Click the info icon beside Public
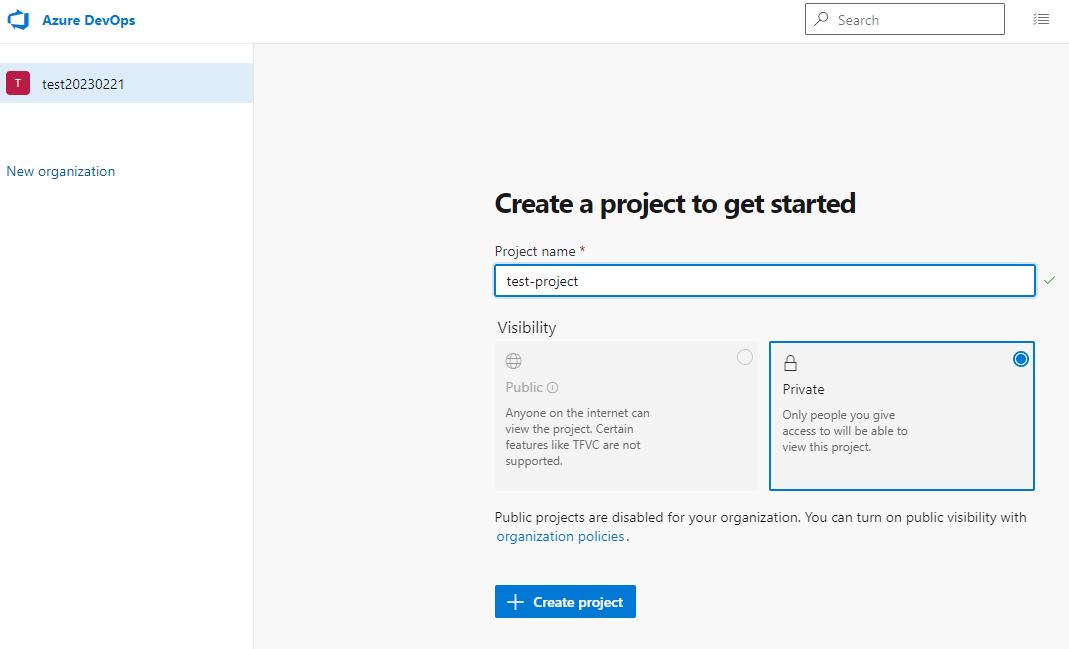The image size is (1069, 649). (x=553, y=387)
